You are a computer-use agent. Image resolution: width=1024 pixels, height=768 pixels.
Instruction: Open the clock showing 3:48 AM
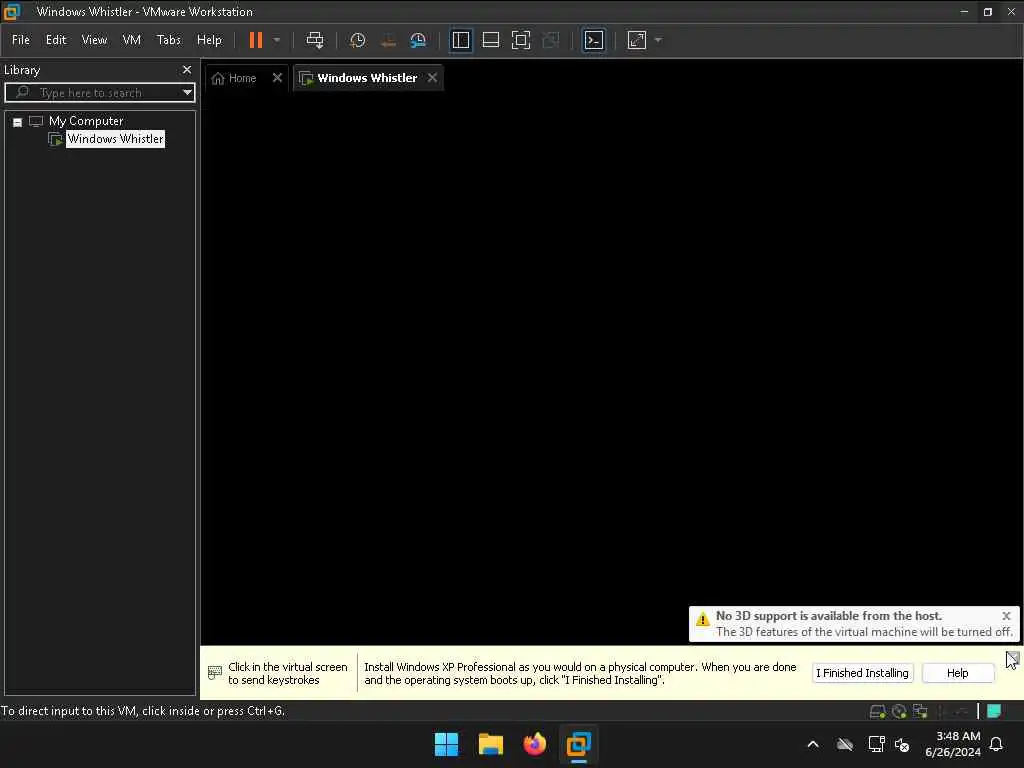(x=953, y=744)
